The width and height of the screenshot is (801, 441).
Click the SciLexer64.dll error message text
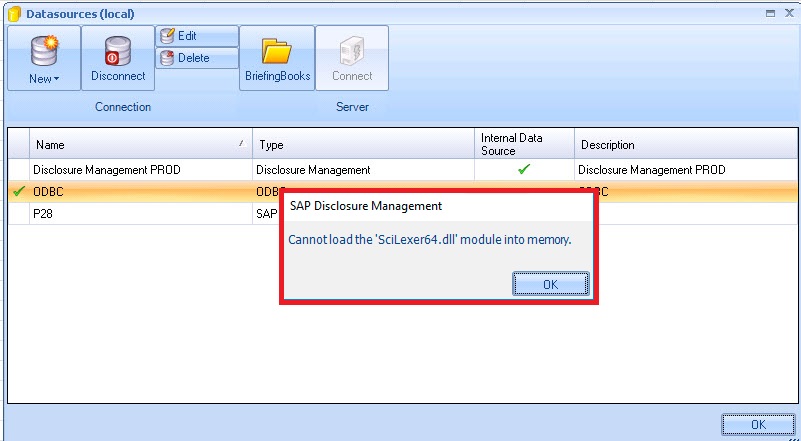(430, 240)
